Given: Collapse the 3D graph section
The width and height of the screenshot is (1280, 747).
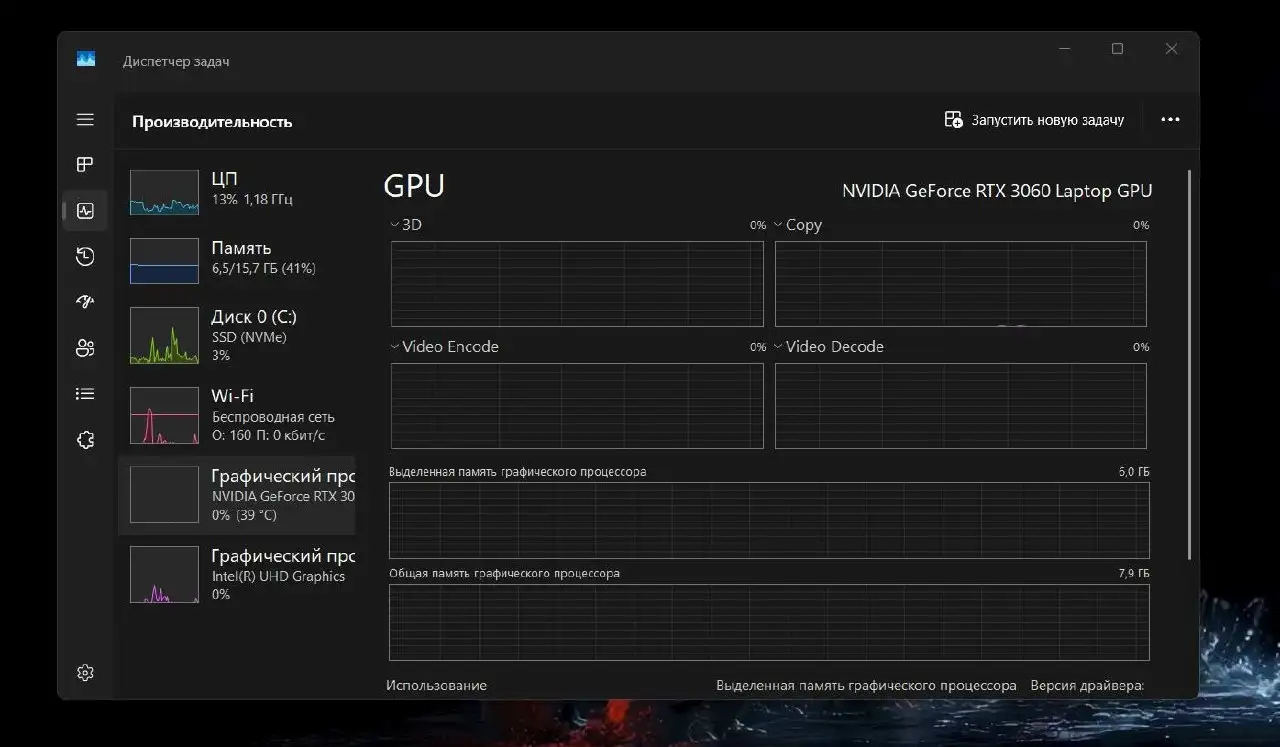Looking at the screenshot, I should (393, 224).
